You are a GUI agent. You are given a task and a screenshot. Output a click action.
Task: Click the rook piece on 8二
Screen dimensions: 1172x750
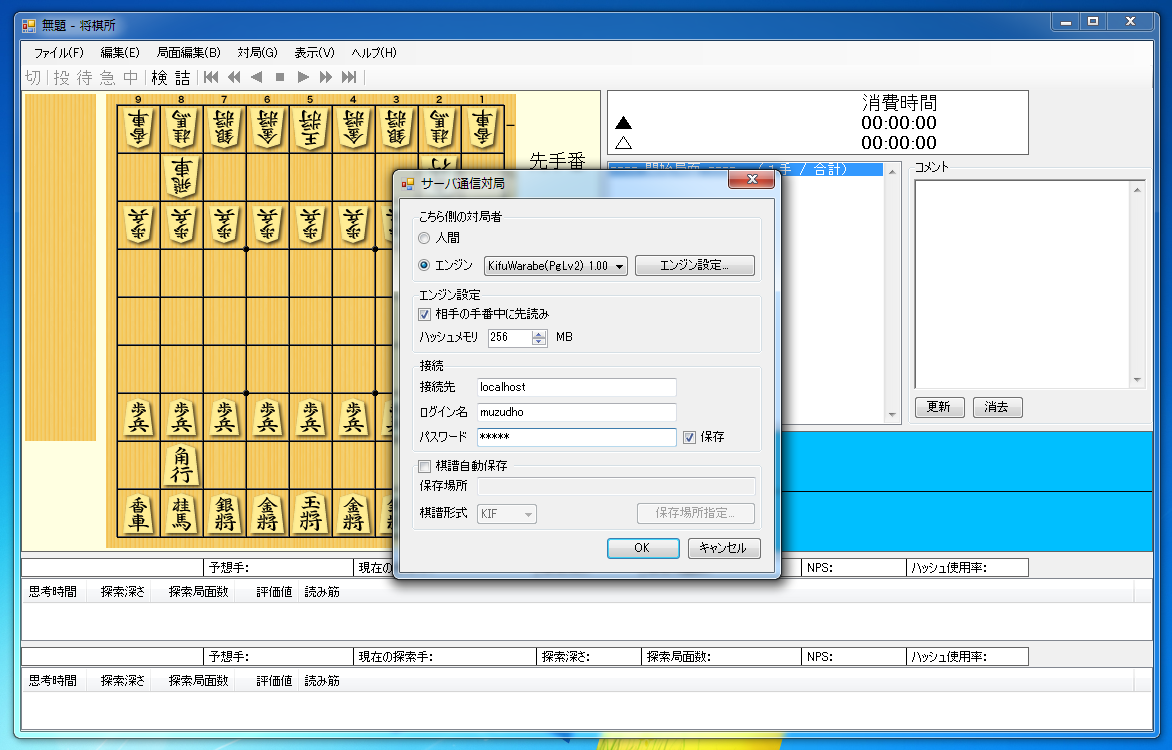tap(182, 176)
